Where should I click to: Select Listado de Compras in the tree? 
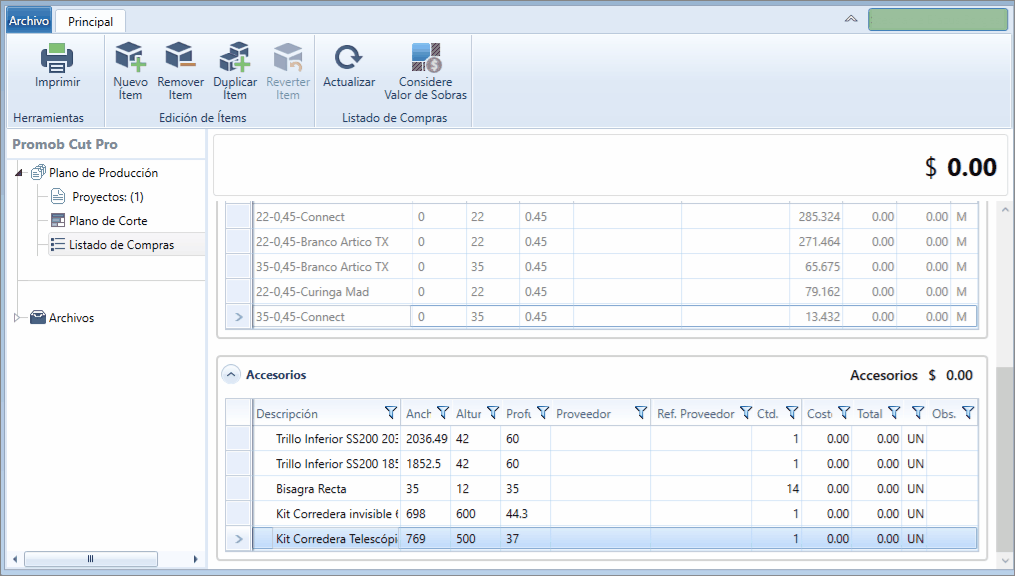pos(121,245)
